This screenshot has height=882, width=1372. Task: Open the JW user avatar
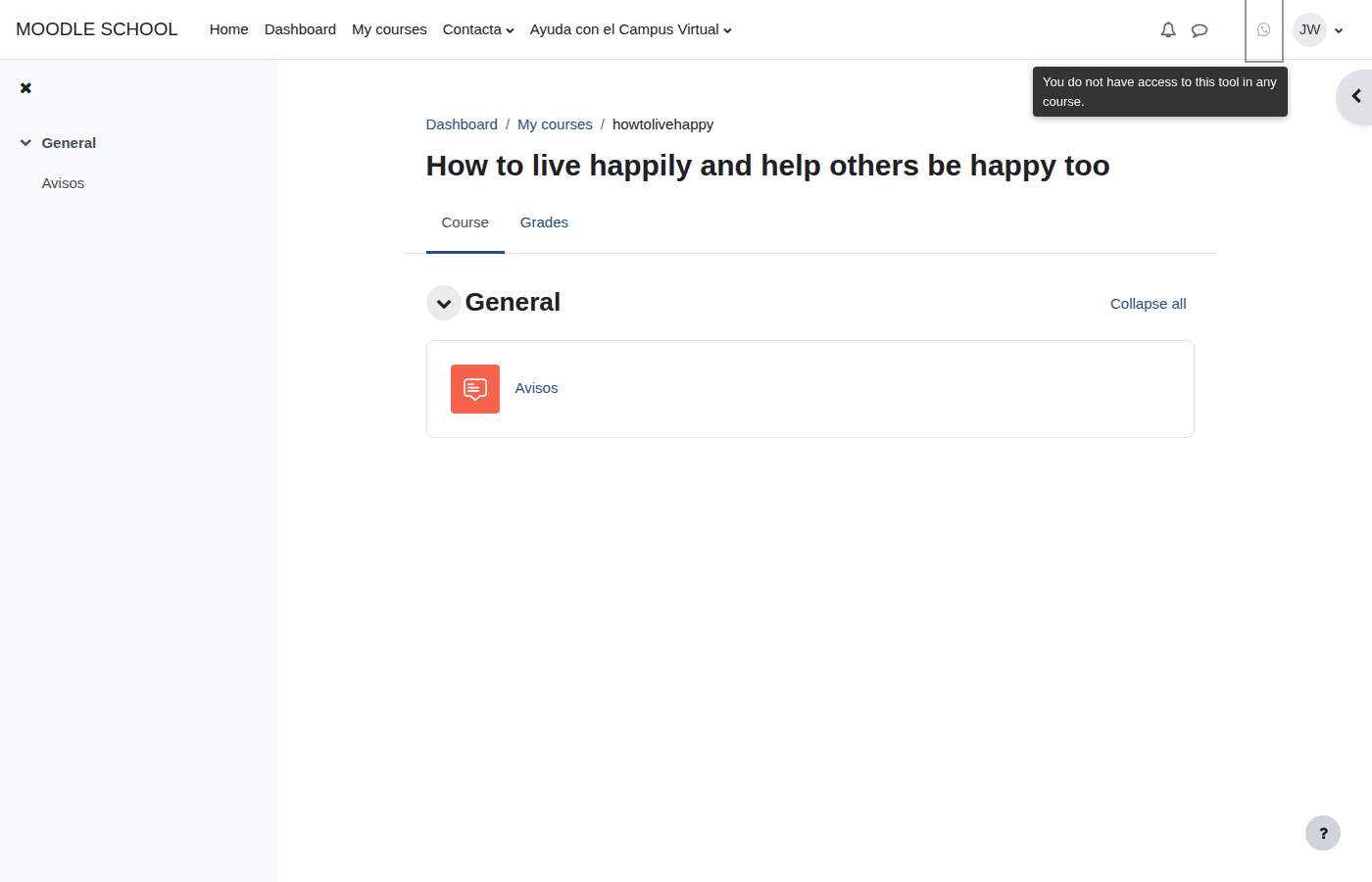tap(1310, 30)
